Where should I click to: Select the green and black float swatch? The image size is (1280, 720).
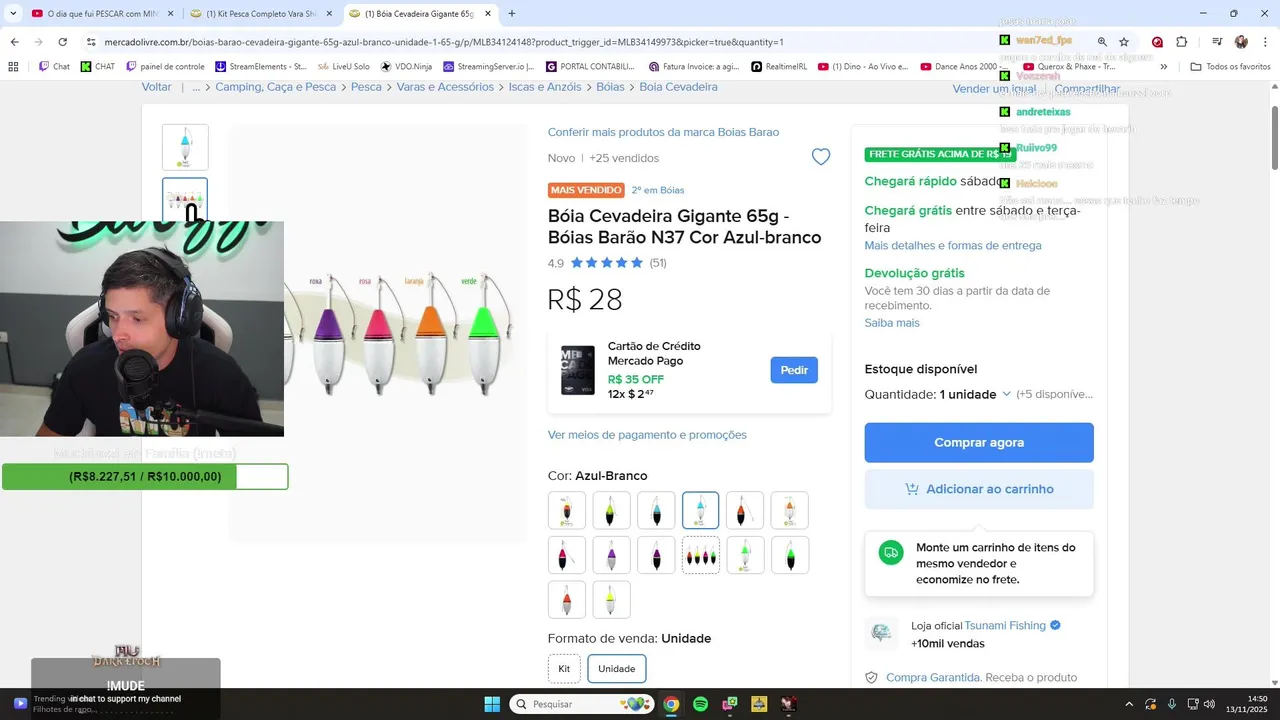(x=790, y=555)
